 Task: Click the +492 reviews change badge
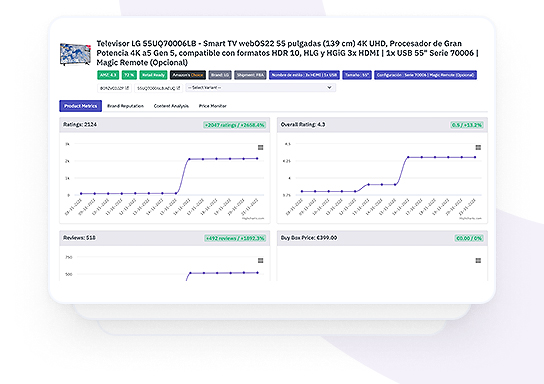tap(235, 238)
